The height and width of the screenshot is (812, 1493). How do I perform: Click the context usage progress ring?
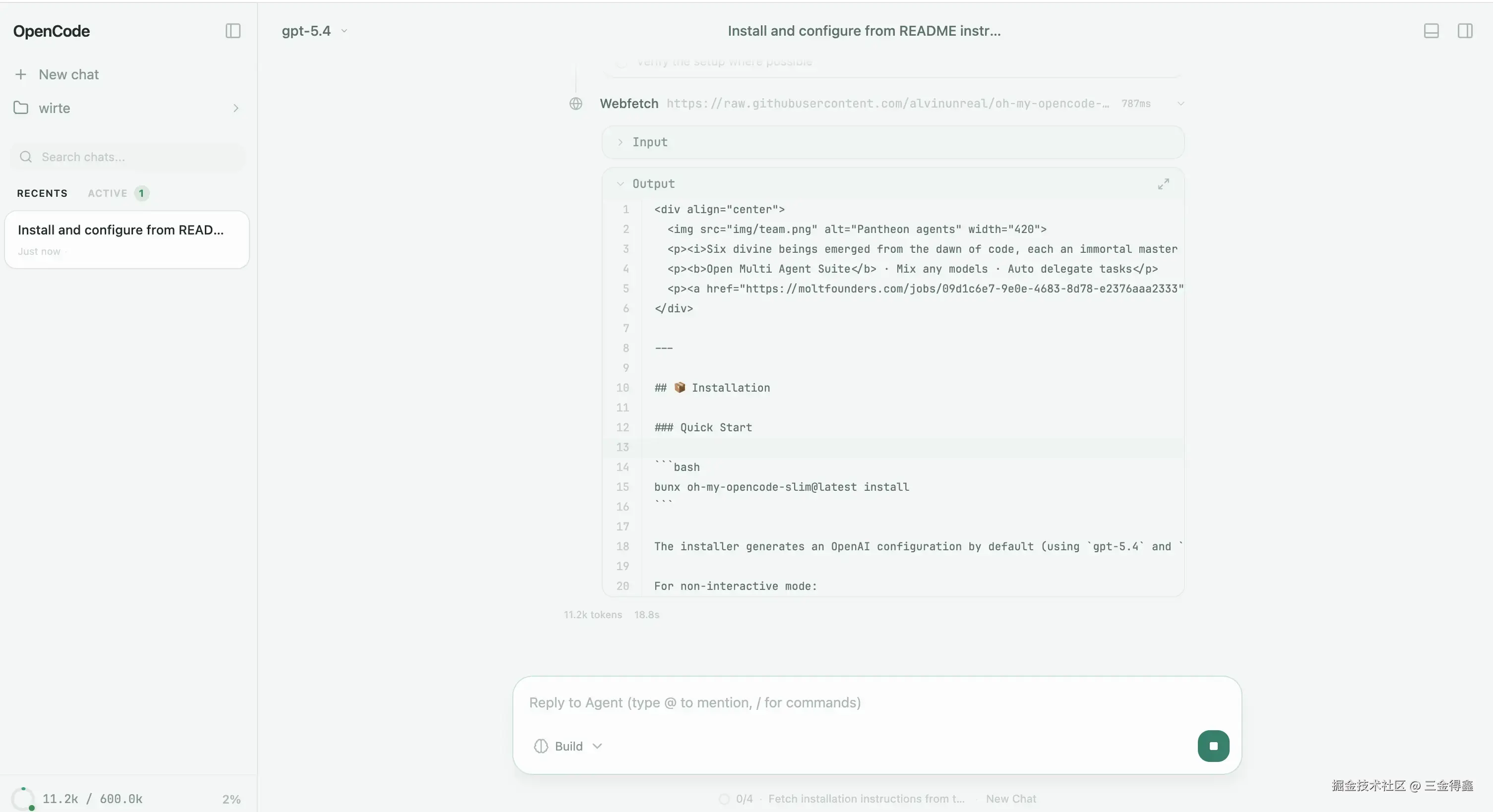pyautogui.click(x=23, y=799)
